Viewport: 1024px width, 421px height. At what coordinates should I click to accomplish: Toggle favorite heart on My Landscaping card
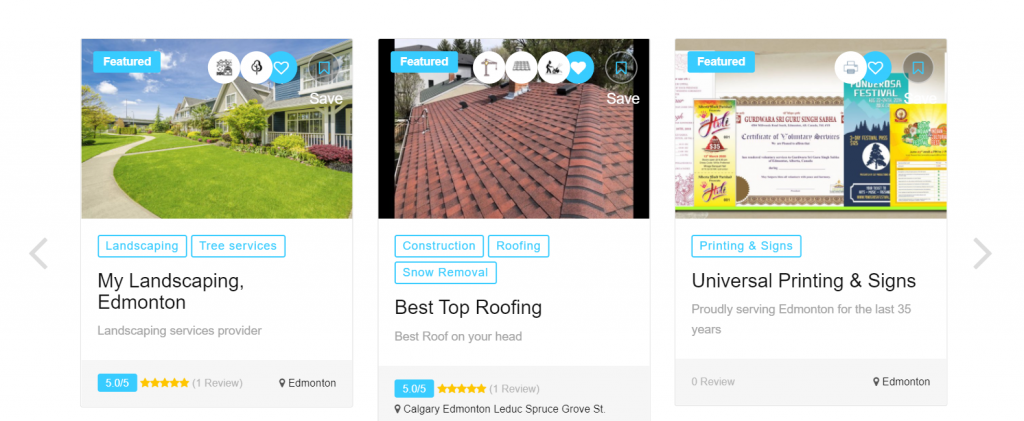[x=283, y=68]
